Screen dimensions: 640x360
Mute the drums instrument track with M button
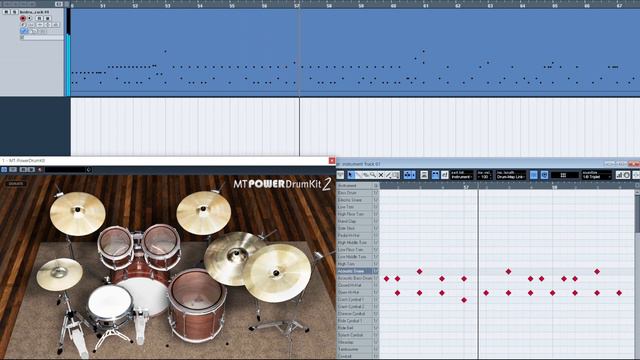coord(6,12)
